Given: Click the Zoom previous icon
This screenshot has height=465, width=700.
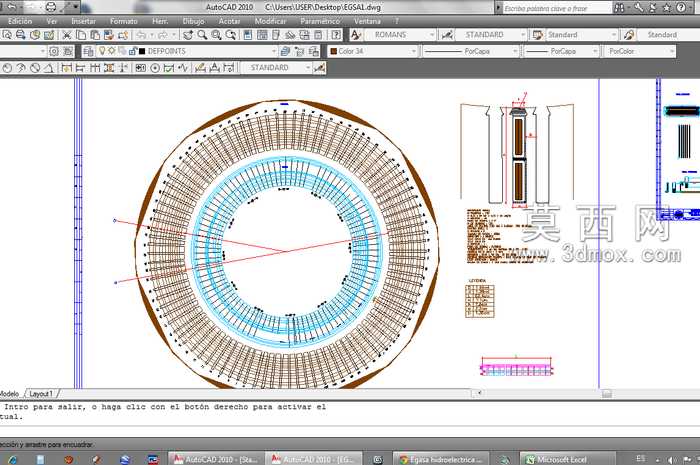Looking at the screenshot, I should (x=231, y=35).
